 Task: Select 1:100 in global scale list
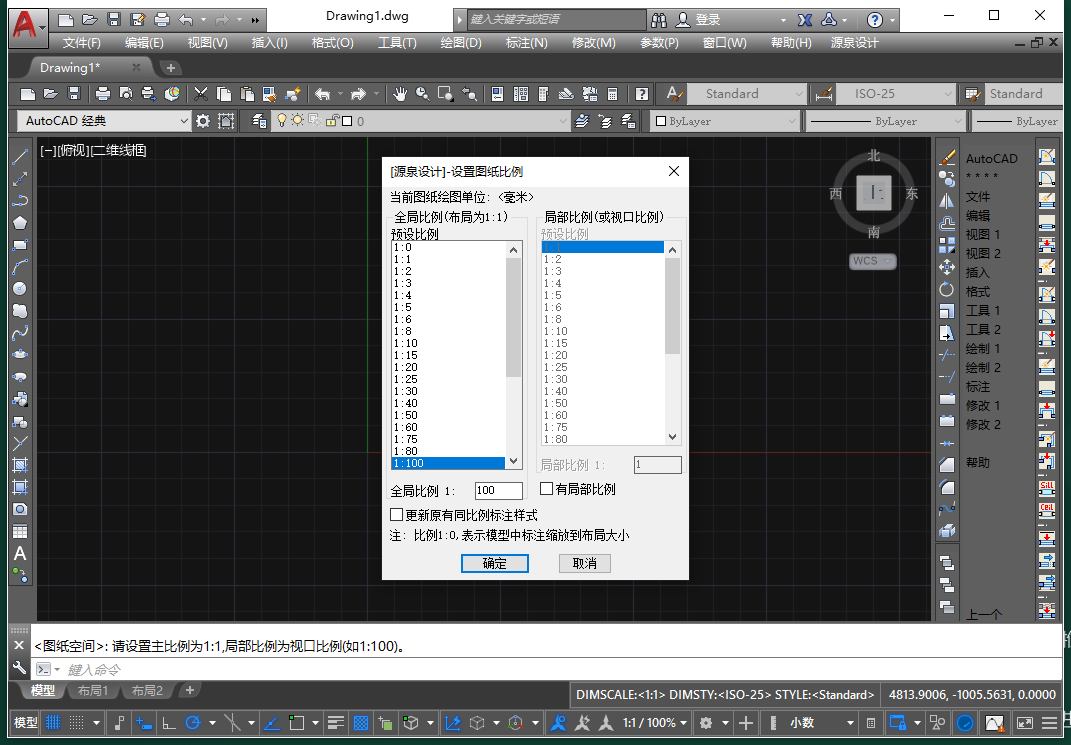coord(448,463)
